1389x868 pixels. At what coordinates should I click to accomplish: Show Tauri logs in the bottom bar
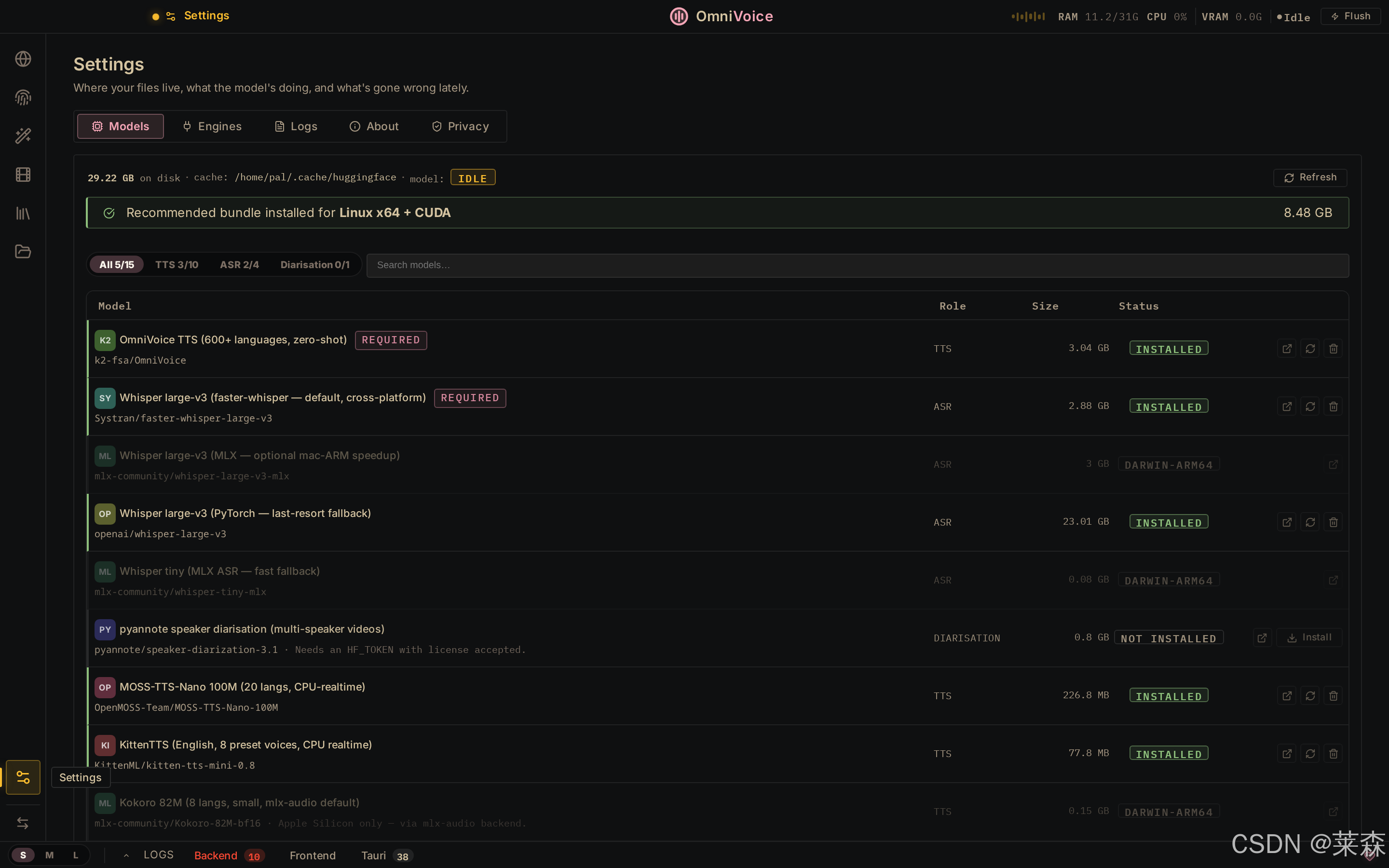(x=387, y=855)
